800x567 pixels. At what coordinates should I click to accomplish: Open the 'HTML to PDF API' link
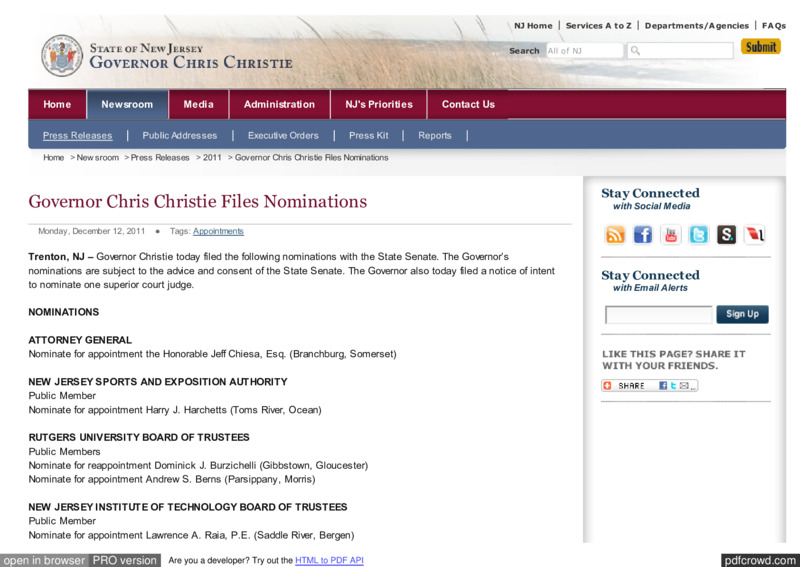pyautogui.click(x=329, y=560)
